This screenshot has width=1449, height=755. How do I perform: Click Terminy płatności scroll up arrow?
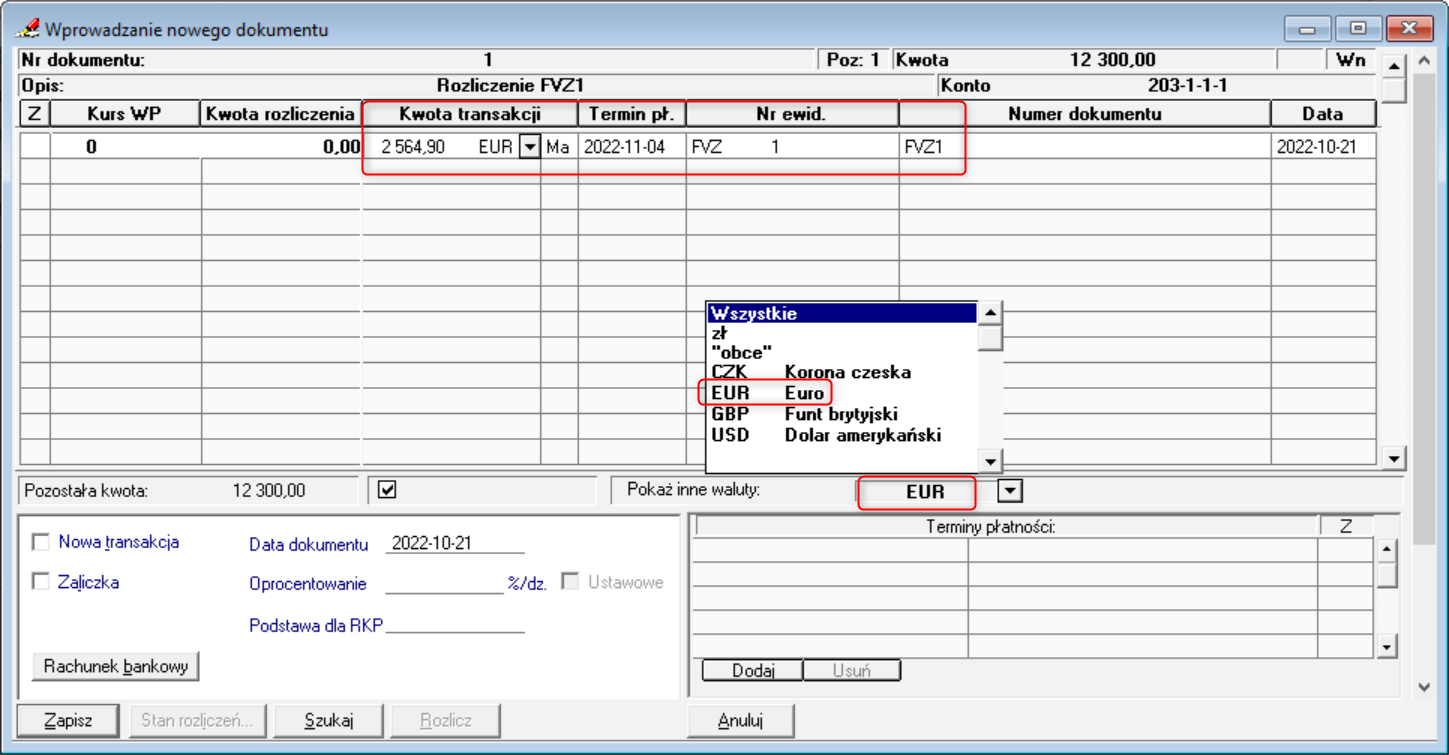click(x=1386, y=550)
